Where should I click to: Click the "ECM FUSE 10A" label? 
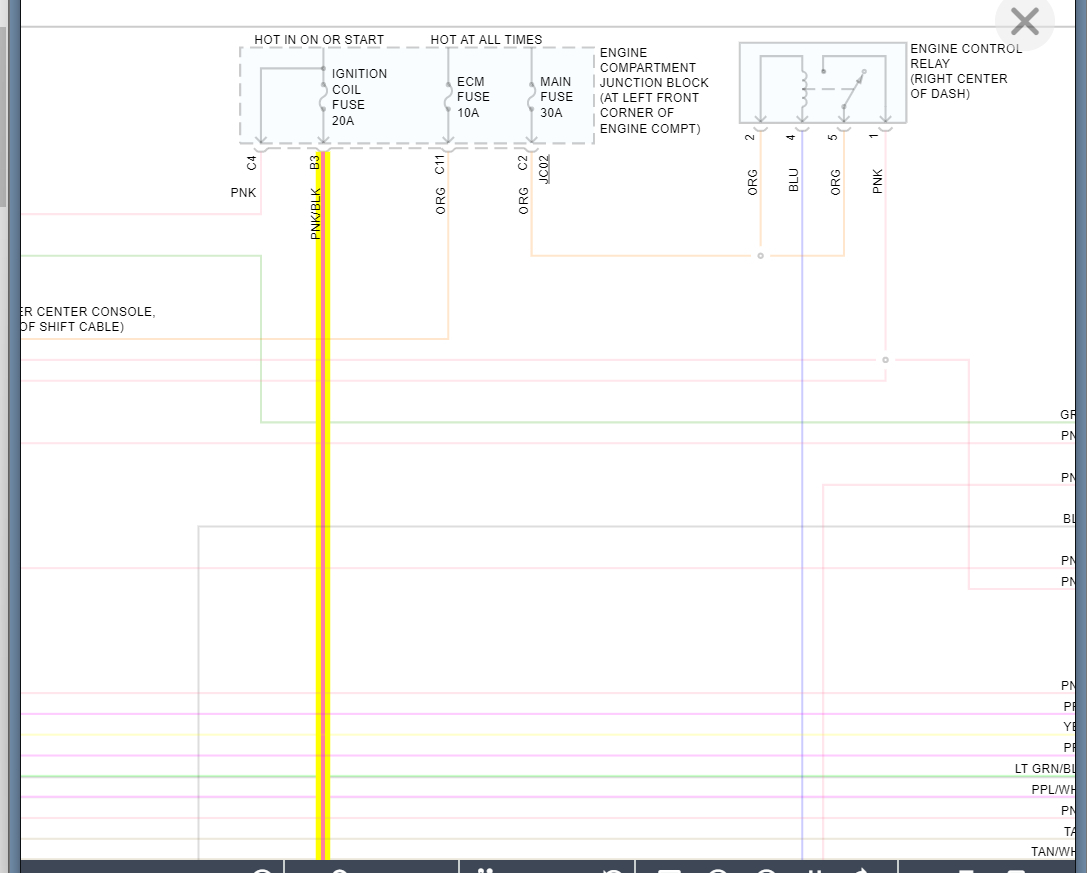point(473,97)
